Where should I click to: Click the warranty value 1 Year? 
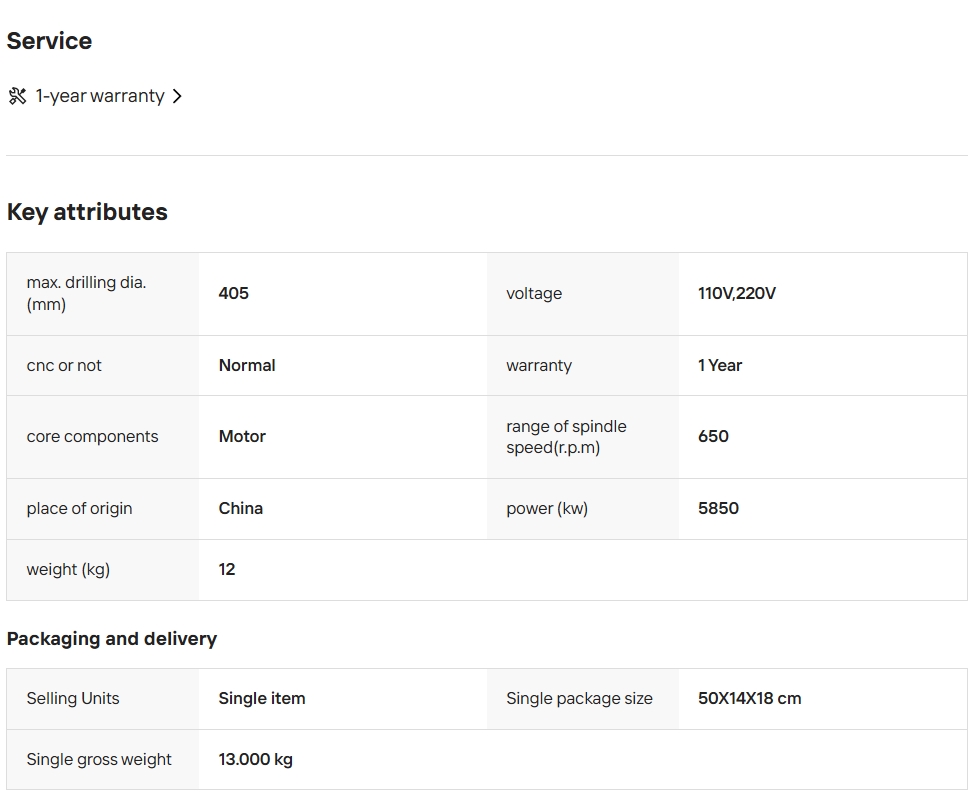[x=720, y=365]
